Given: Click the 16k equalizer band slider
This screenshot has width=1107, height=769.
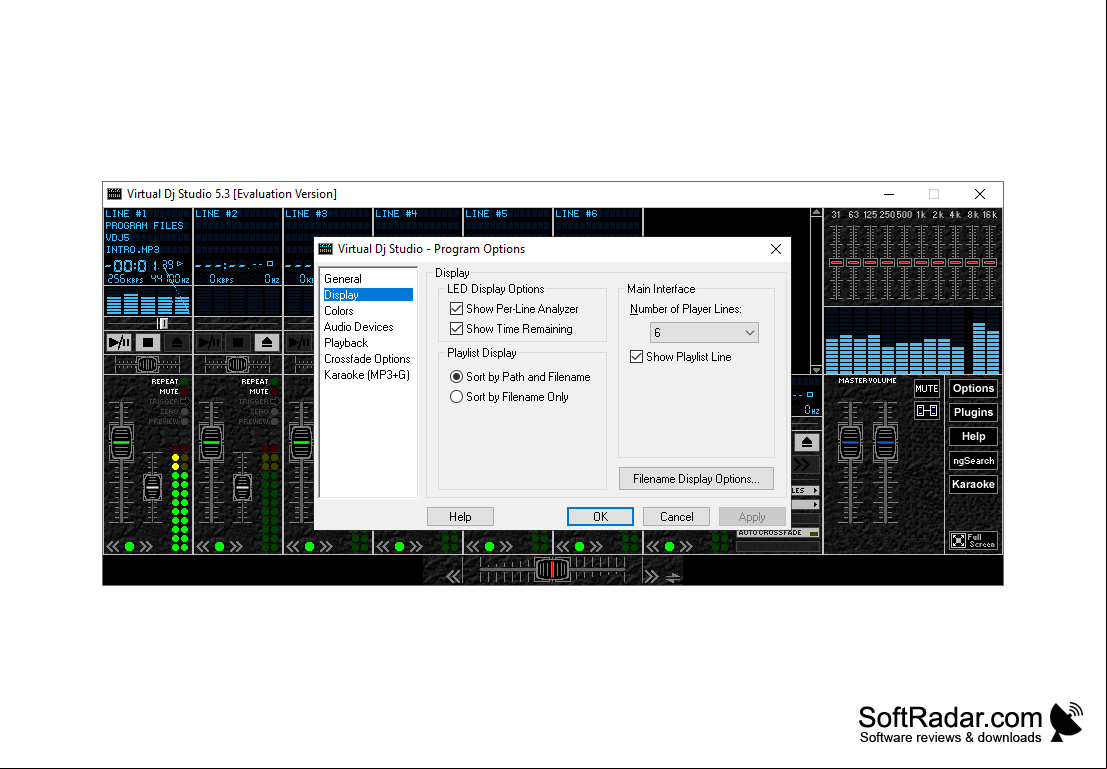Looking at the screenshot, I should [x=989, y=262].
